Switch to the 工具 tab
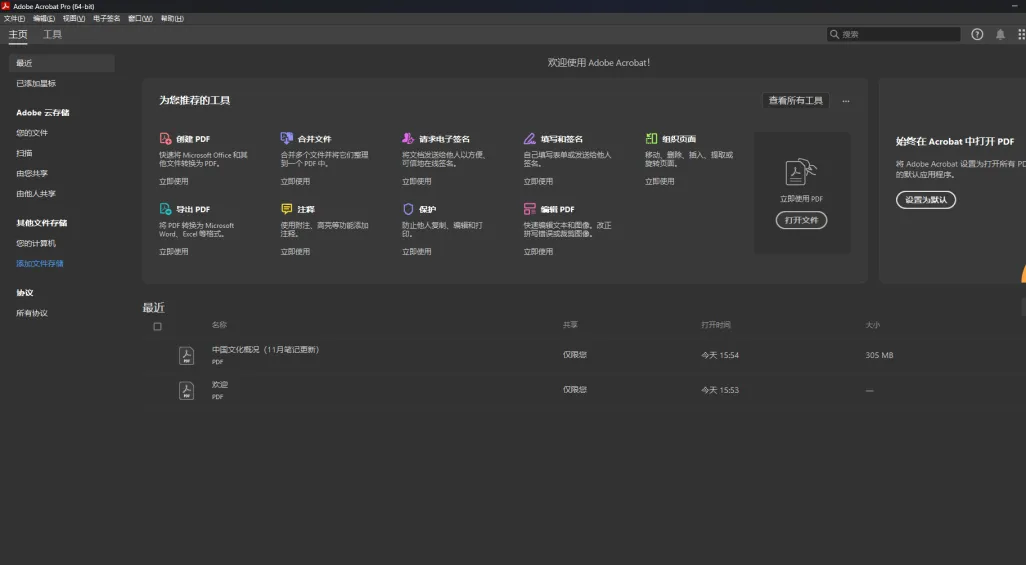This screenshot has width=1026, height=565. tap(52, 35)
